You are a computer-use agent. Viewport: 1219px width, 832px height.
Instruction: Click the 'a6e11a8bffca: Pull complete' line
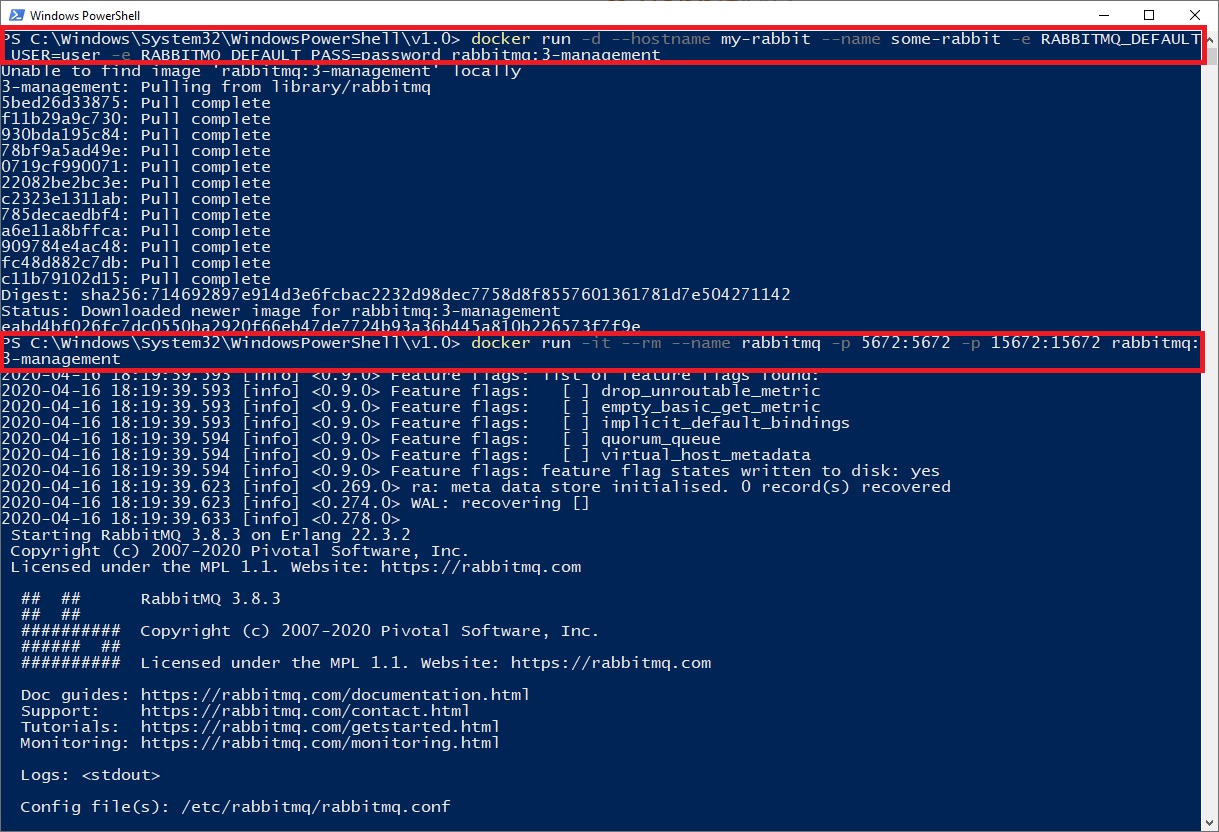136,231
